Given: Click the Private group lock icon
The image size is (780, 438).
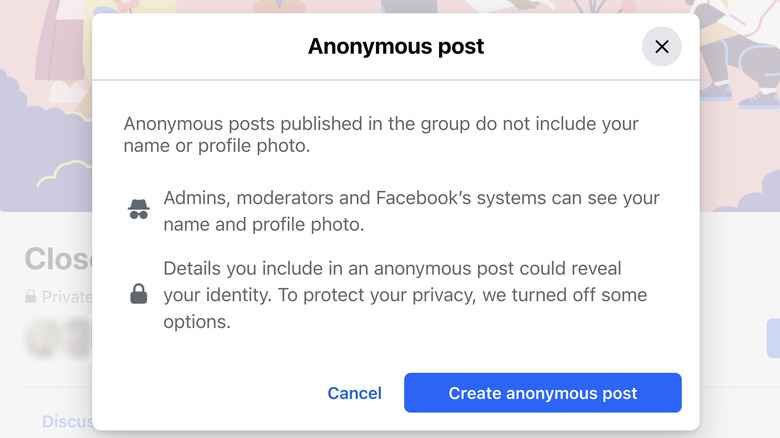Looking at the screenshot, I should point(31,297).
